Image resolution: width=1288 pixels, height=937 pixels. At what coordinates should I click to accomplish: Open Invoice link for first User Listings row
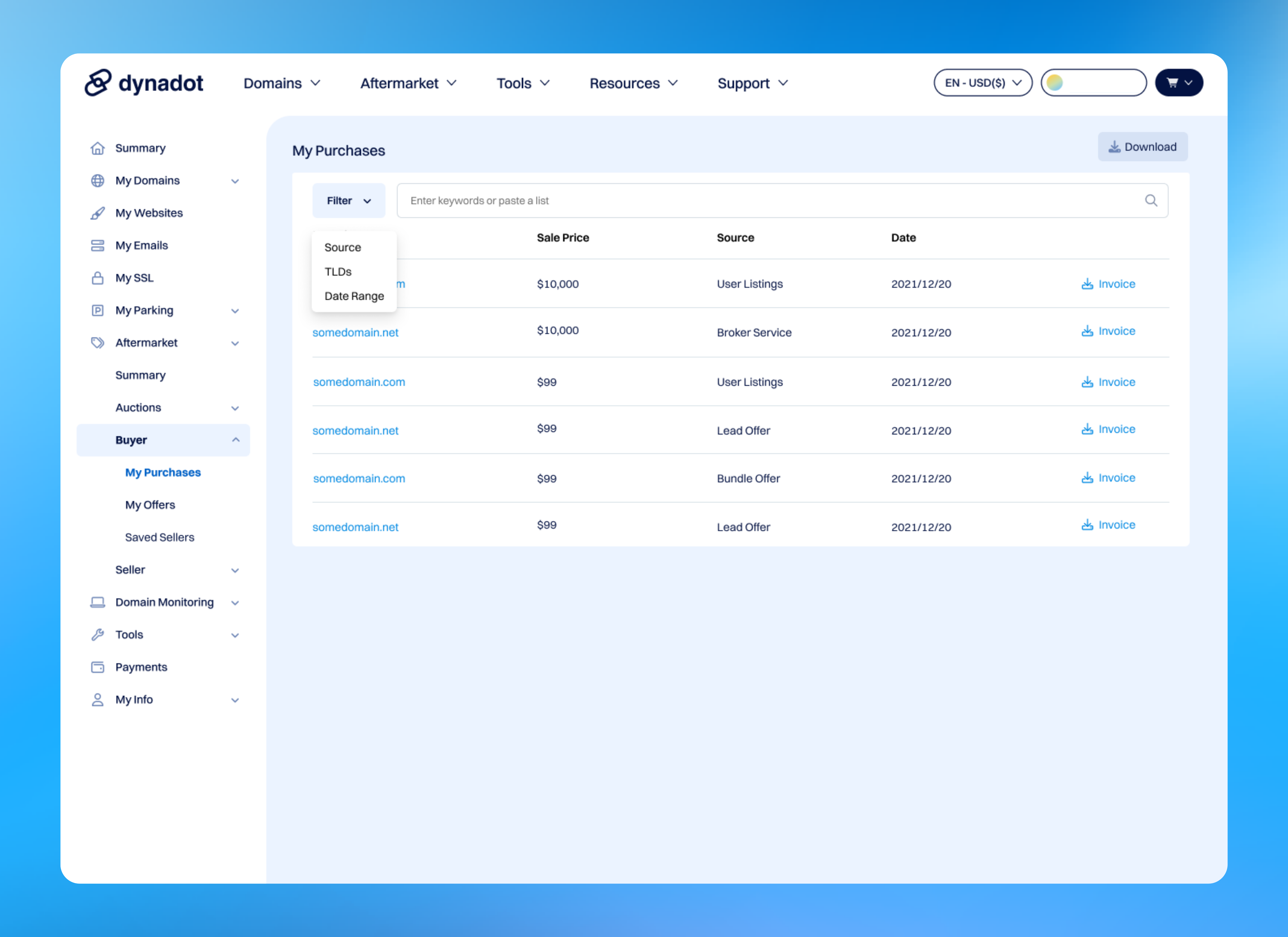coord(1108,284)
